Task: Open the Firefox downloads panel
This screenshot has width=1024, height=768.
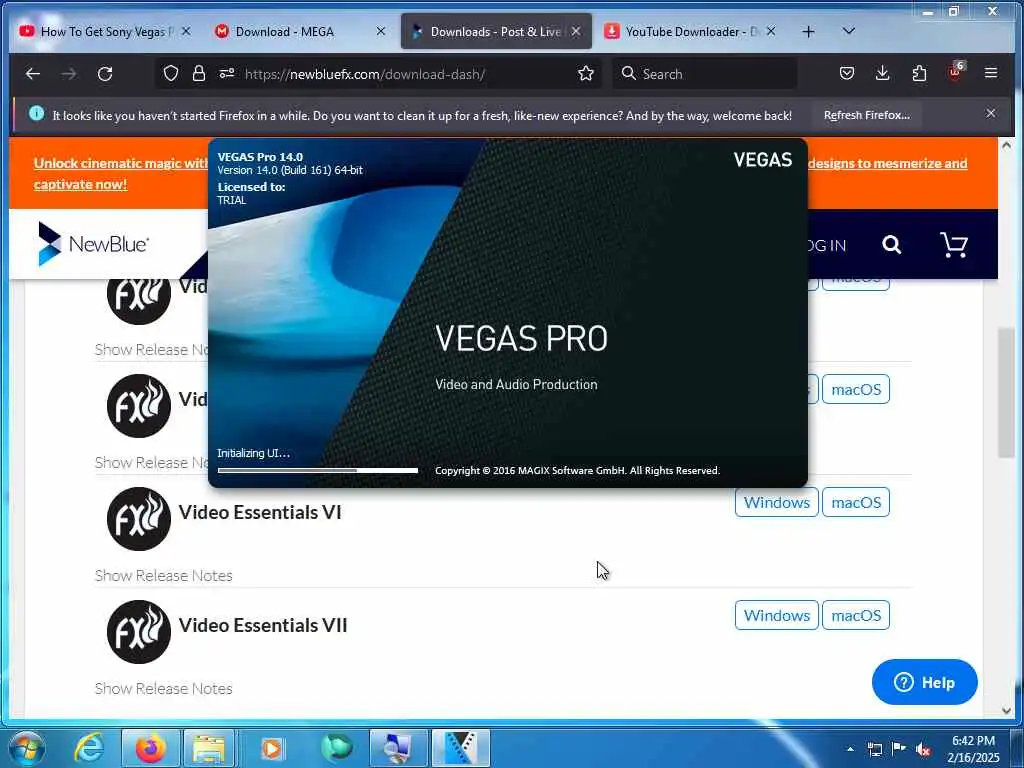Action: [x=882, y=73]
